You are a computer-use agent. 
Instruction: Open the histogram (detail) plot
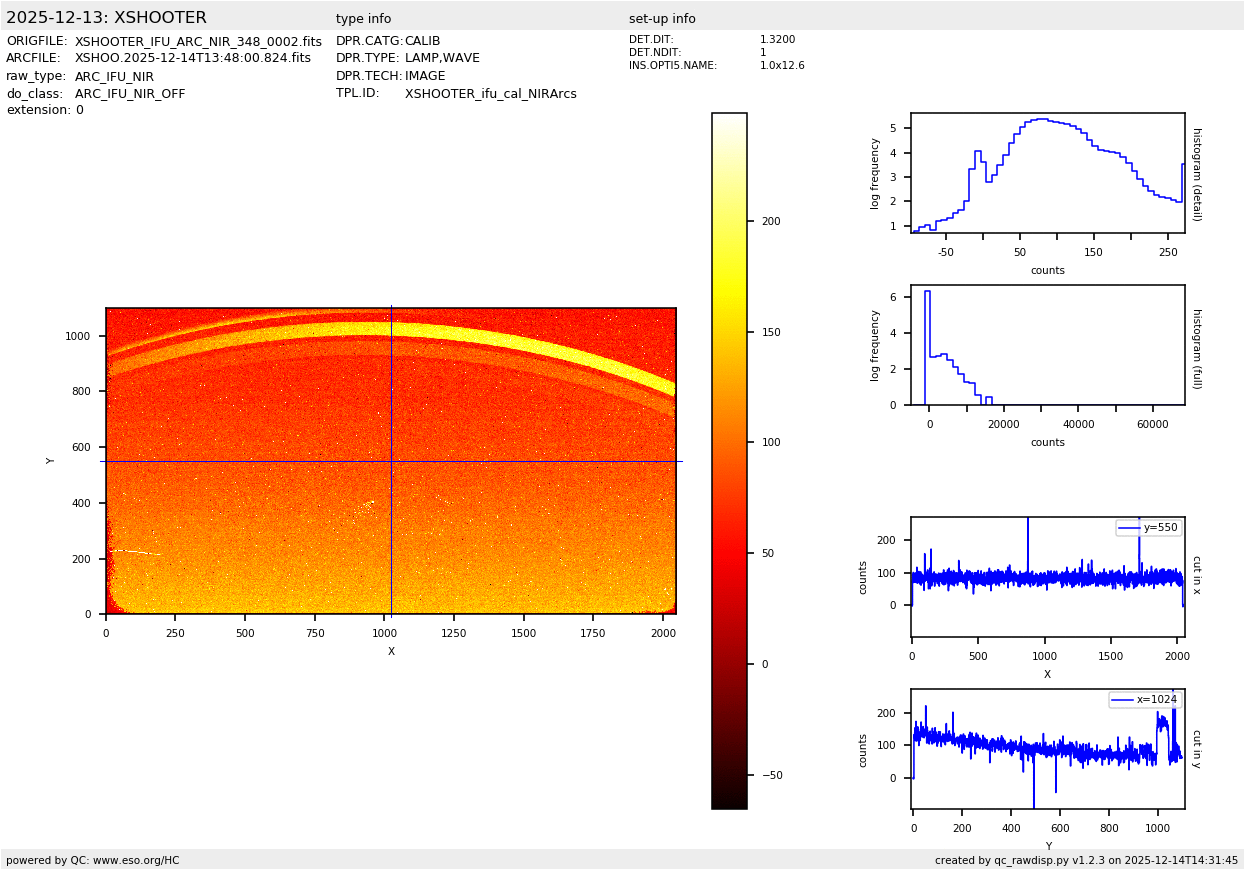tap(1047, 173)
